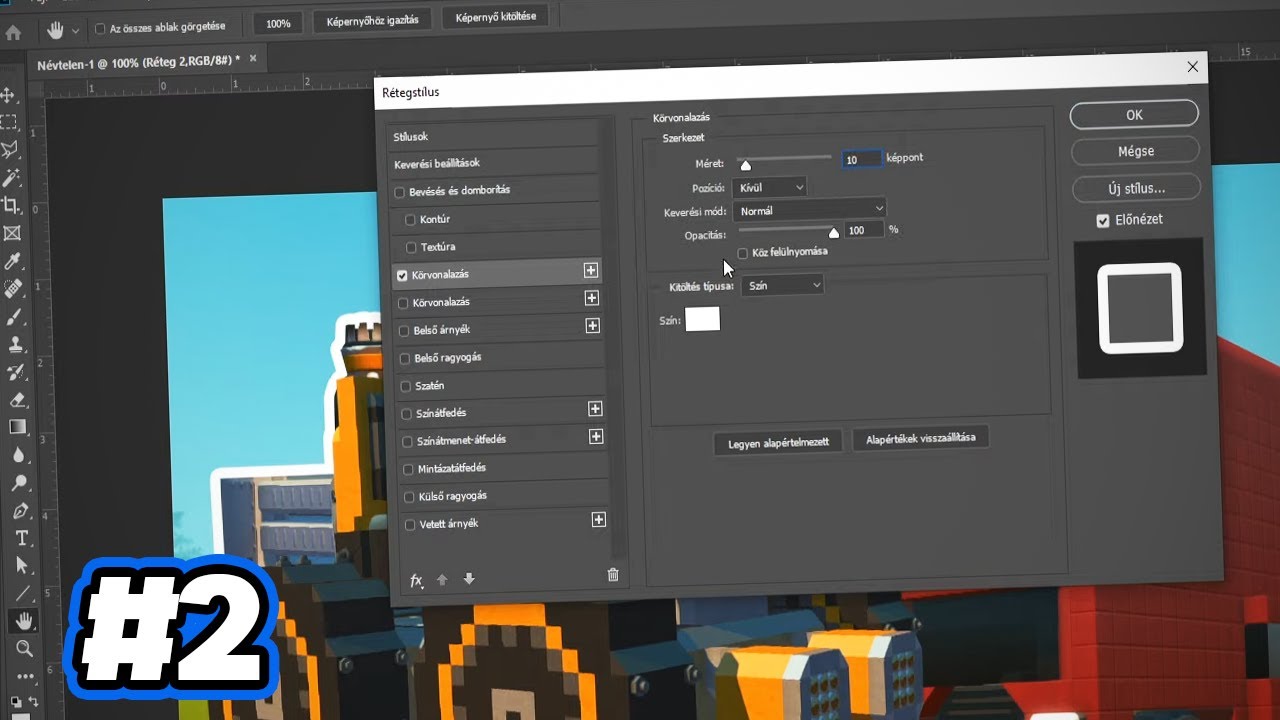Select the Gradient tool

pos(18,428)
